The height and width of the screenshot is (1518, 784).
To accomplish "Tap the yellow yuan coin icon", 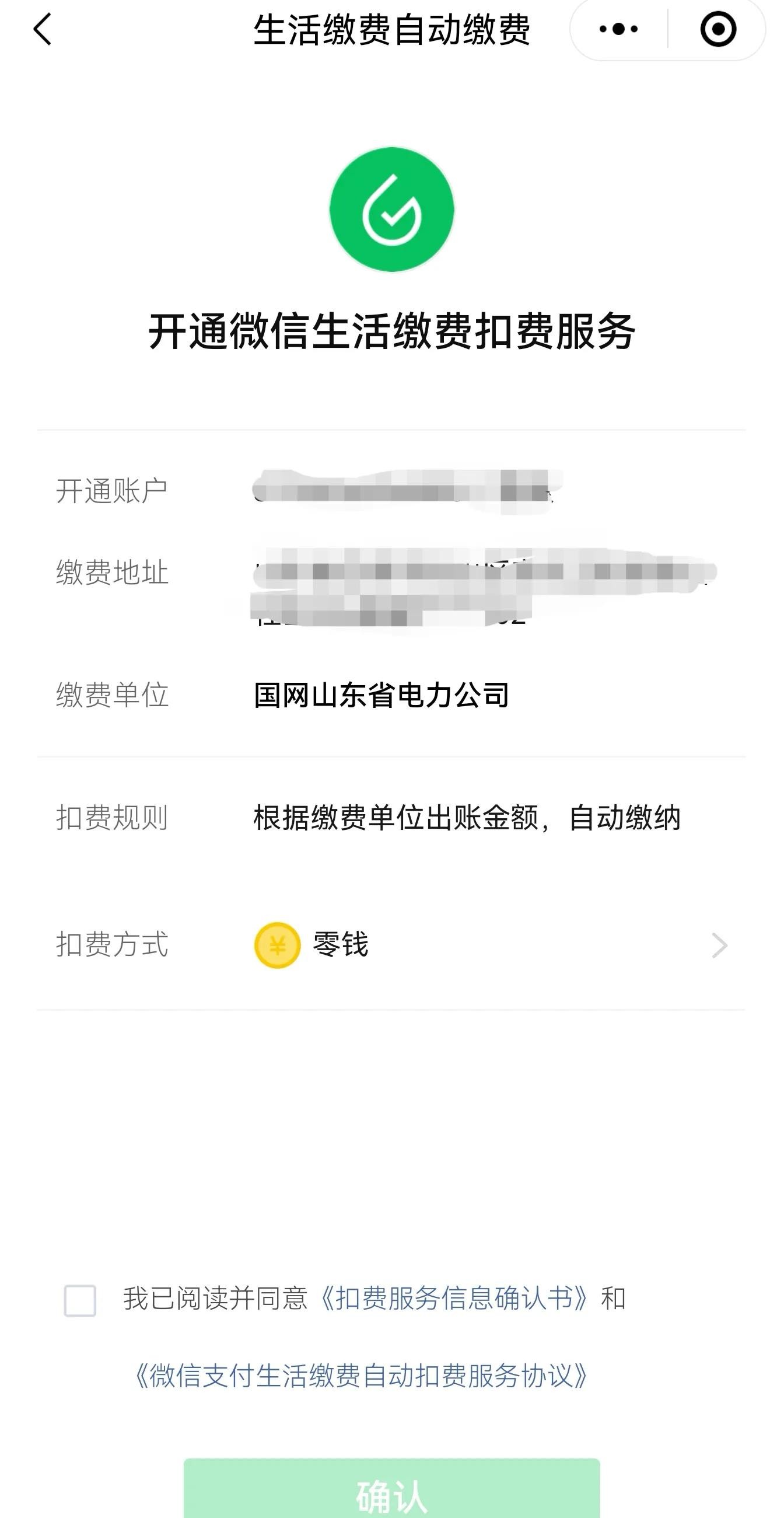I will 277,945.
